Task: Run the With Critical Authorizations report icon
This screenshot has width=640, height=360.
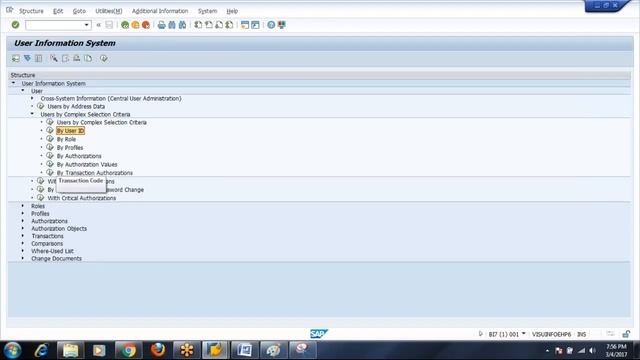Action: 40,198
